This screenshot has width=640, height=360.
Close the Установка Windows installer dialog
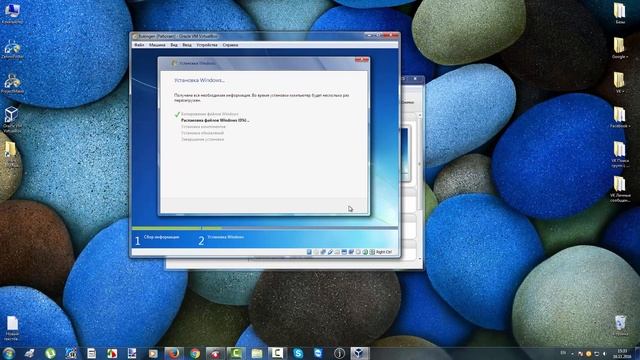362,60
